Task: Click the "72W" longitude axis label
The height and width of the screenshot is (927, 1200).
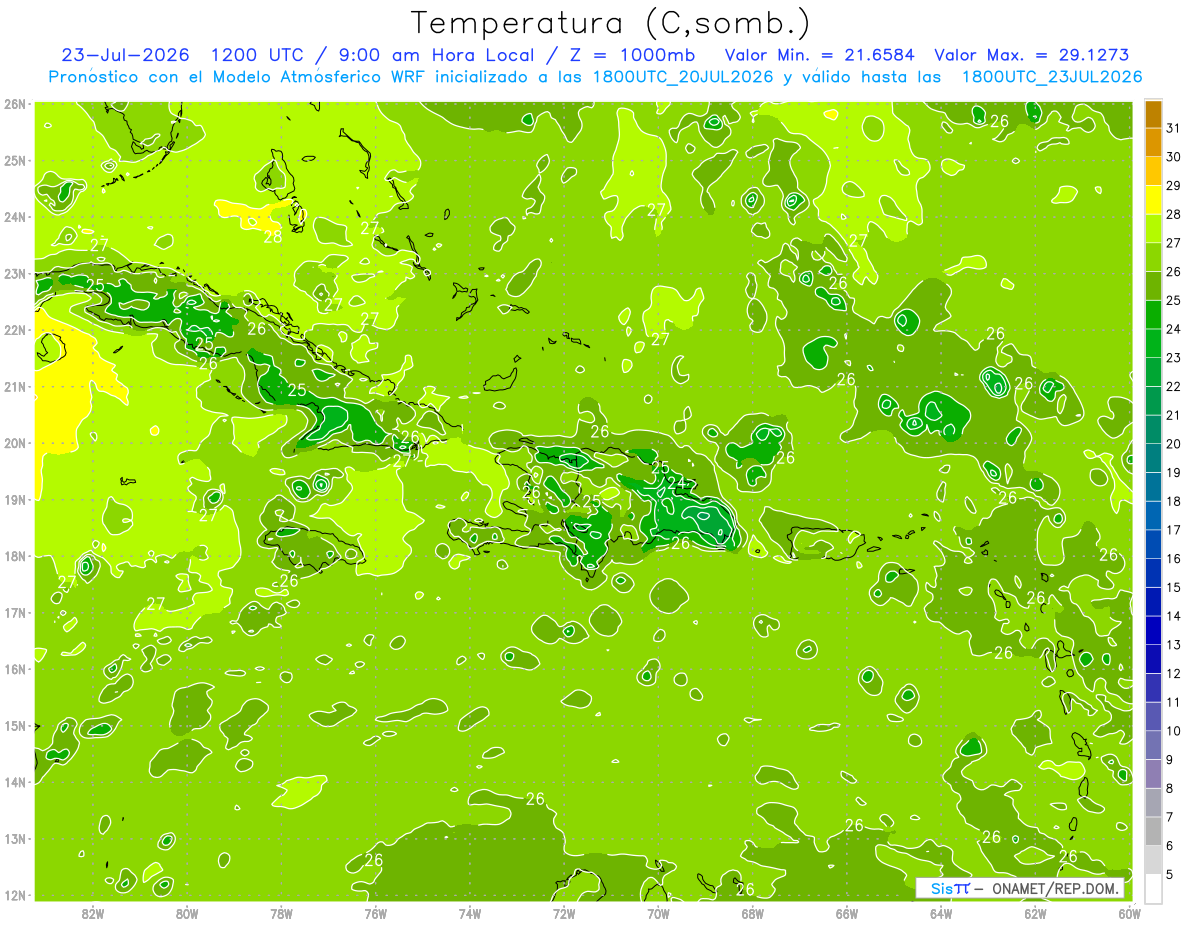Action: 564,912
